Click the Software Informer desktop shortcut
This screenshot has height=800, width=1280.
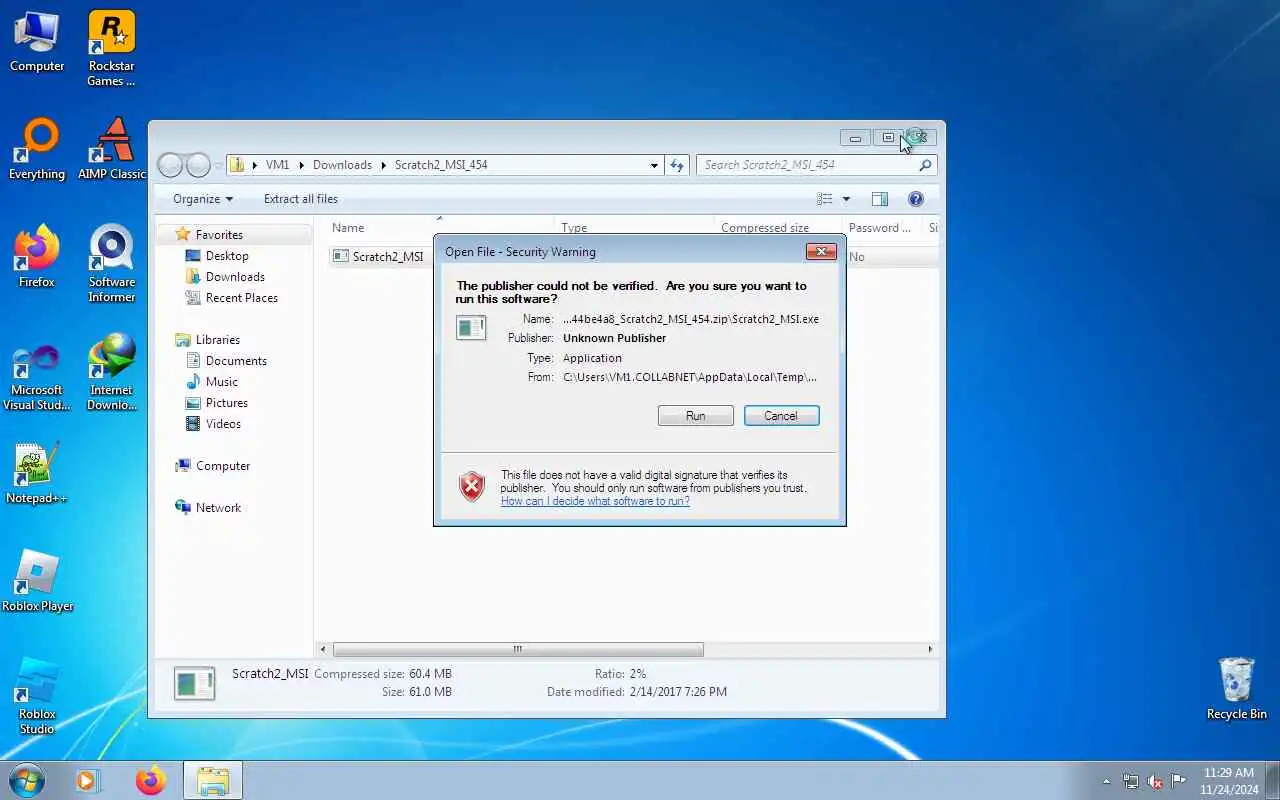[x=112, y=264]
